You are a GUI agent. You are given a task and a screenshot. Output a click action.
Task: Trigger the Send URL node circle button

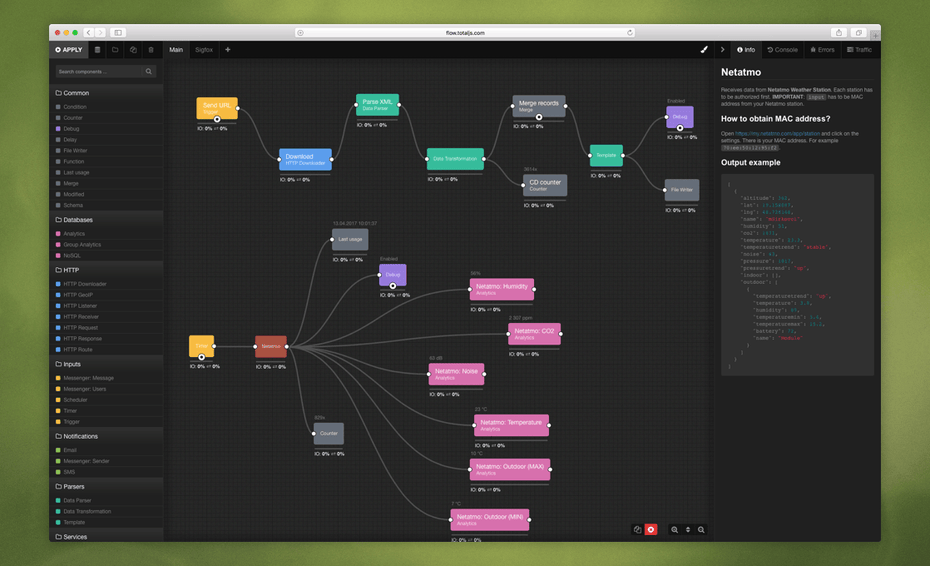[217, 119]
